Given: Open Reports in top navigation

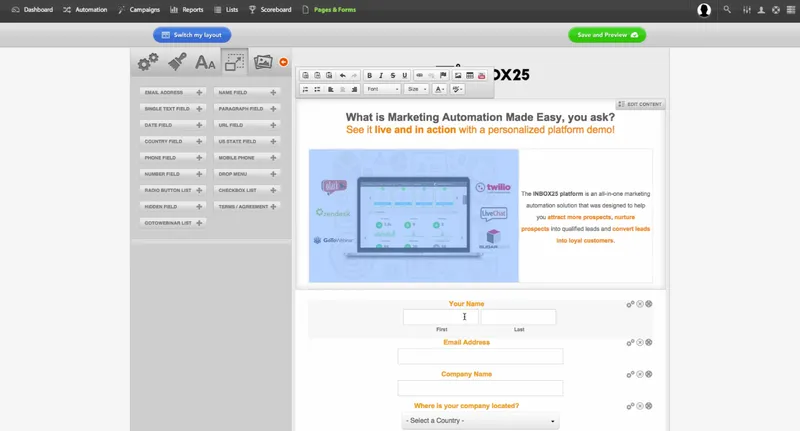Looking at the screenshot, I should pyautogui.click(x=187, y=10).
